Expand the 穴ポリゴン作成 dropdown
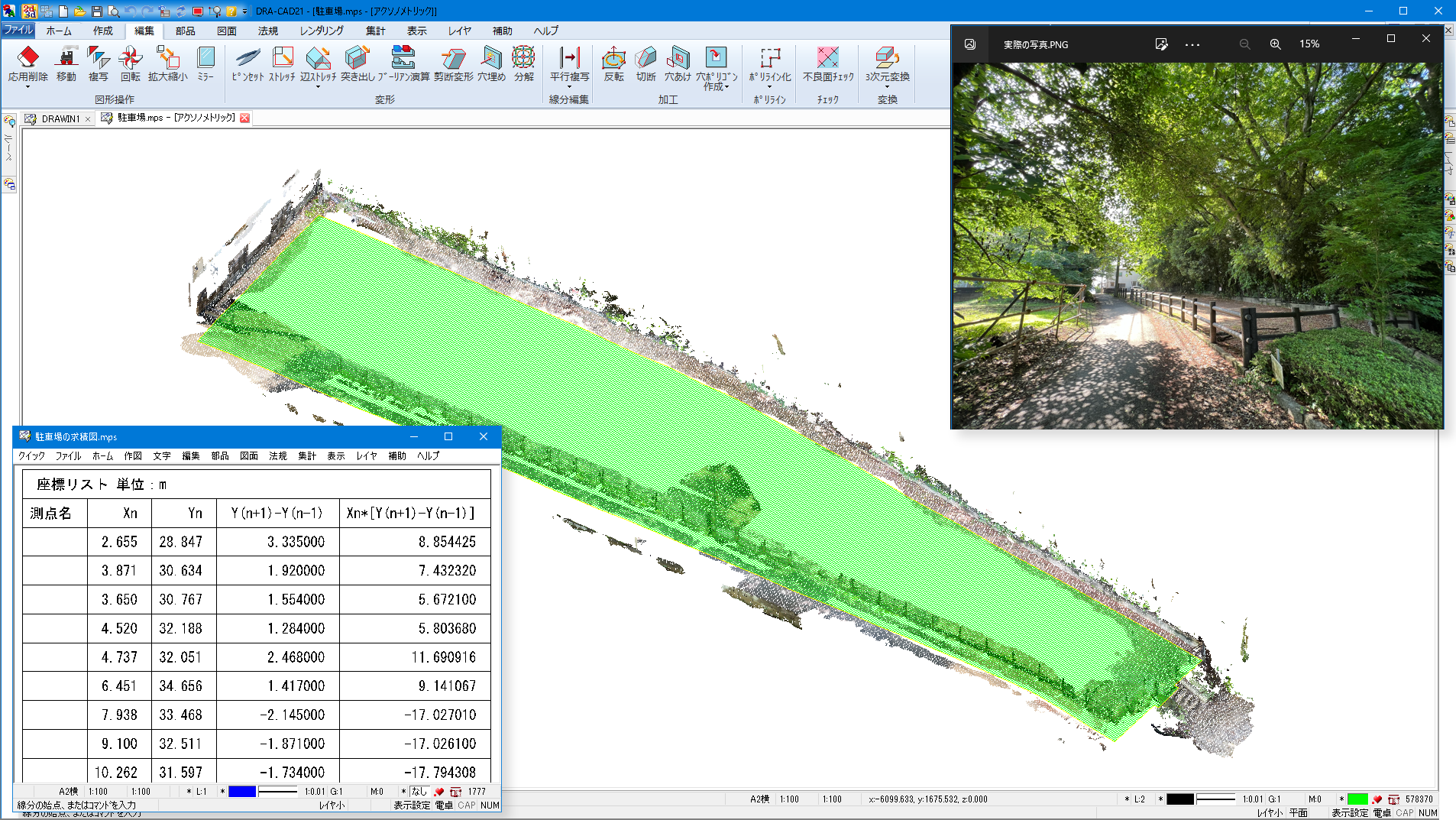This screenshot has width=1456, height=820. point(726,87)
